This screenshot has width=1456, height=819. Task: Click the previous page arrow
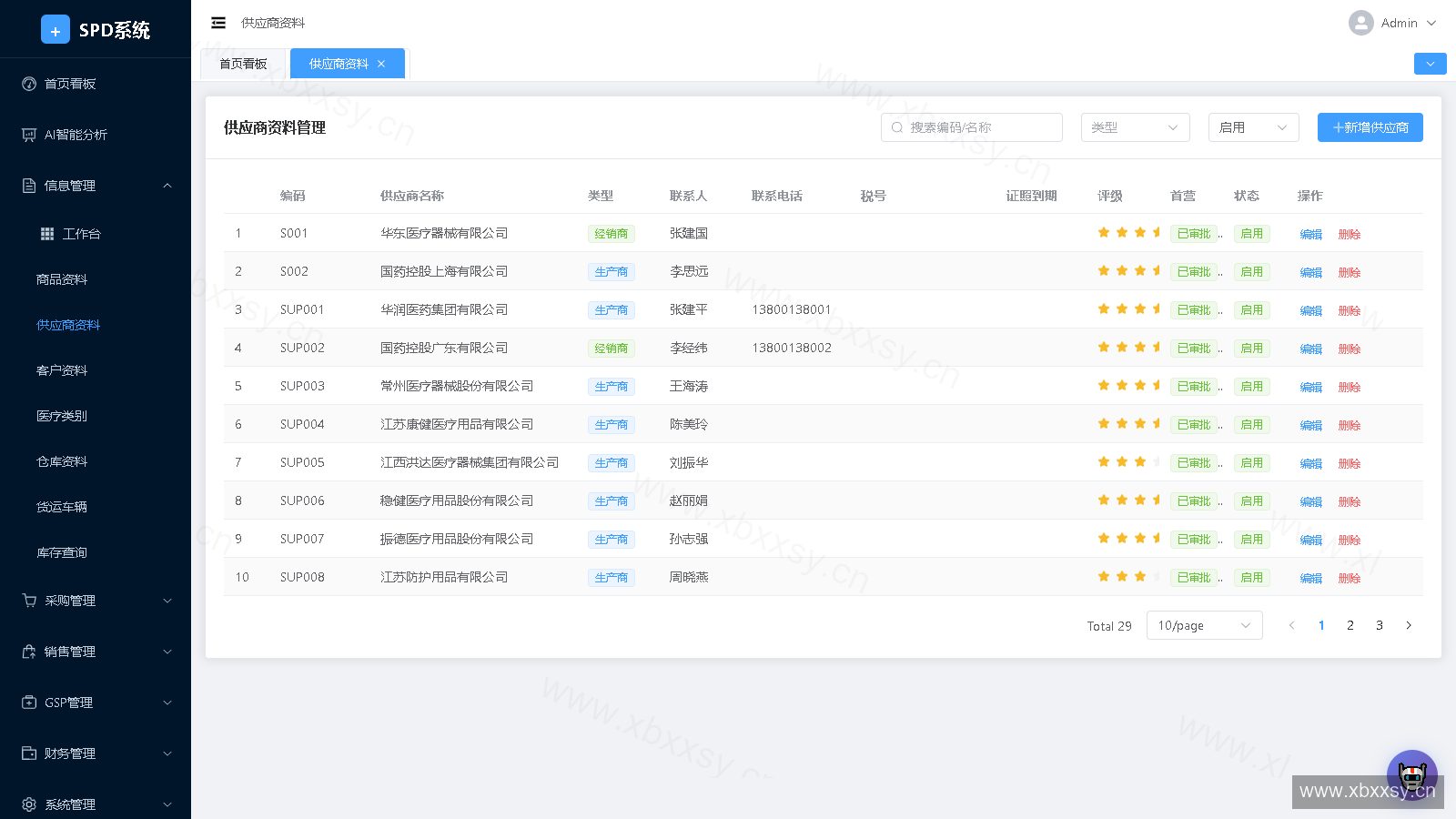pyautogui.click(x=1291, y=625)
